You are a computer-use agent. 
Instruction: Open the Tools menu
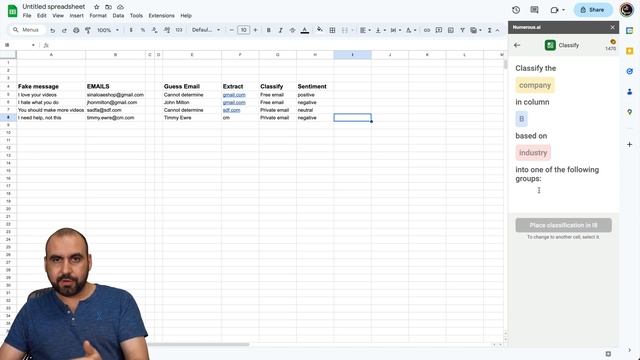coord(136,16)
